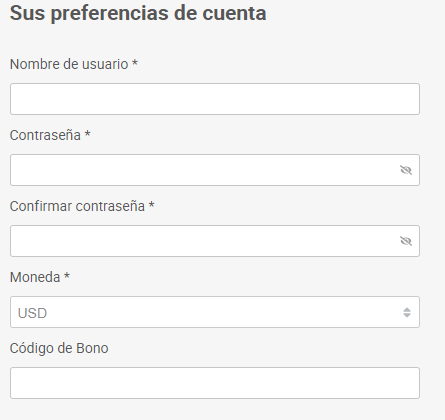
Task: Click the Sus preferencias de cuenta heading
Action: [x=138, y=13]
